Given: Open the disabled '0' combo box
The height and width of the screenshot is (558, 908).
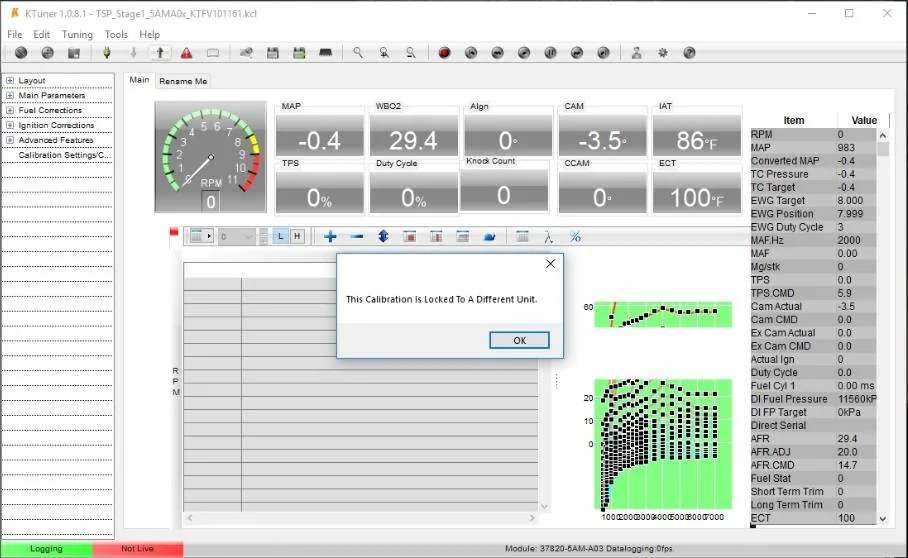Looking at the screenshot, I should tap(237, 236).
